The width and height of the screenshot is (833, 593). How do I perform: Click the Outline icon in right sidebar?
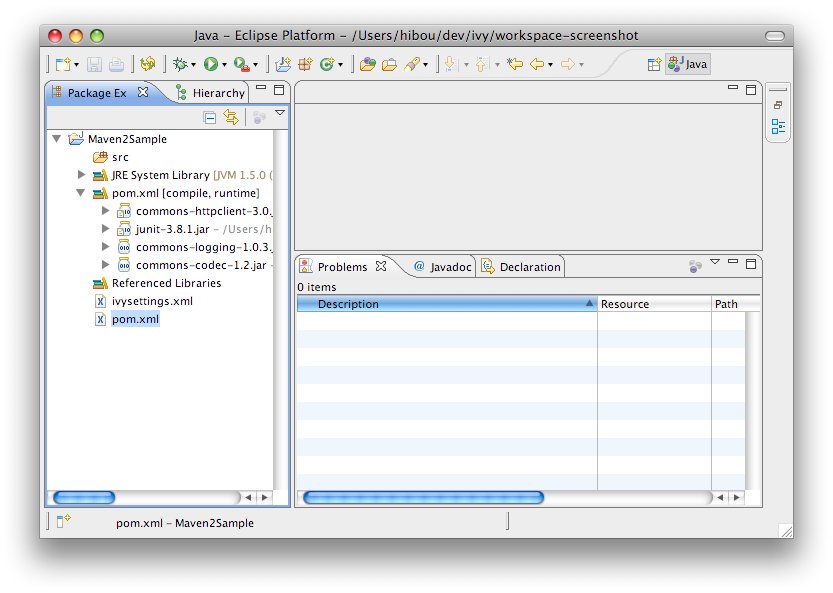tap(778, 127)
